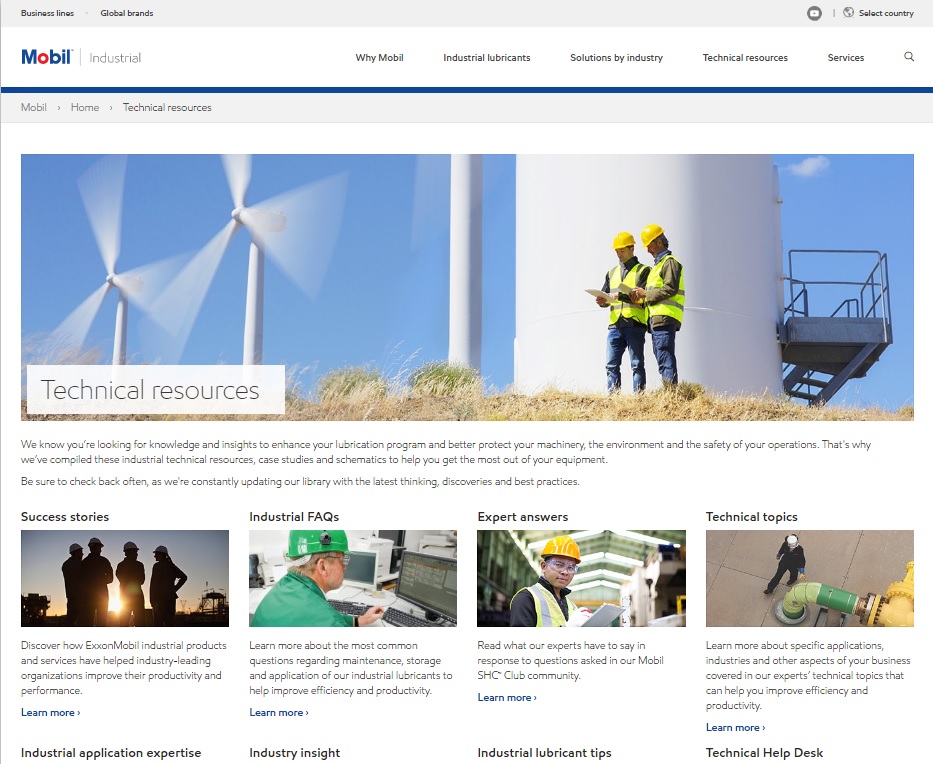Click the Success stories thumbnail image
The image size is (933, 764).
(x=124, y=578)
